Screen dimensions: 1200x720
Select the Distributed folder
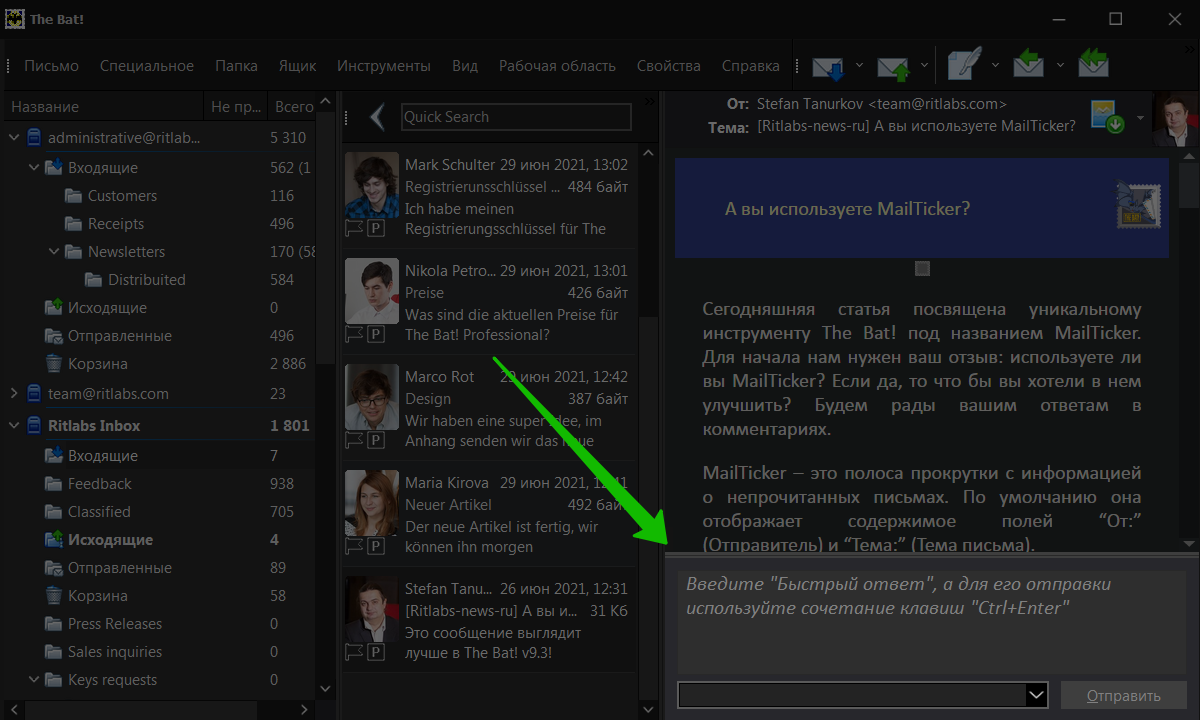pyautogui.click(x=147, y=280)
